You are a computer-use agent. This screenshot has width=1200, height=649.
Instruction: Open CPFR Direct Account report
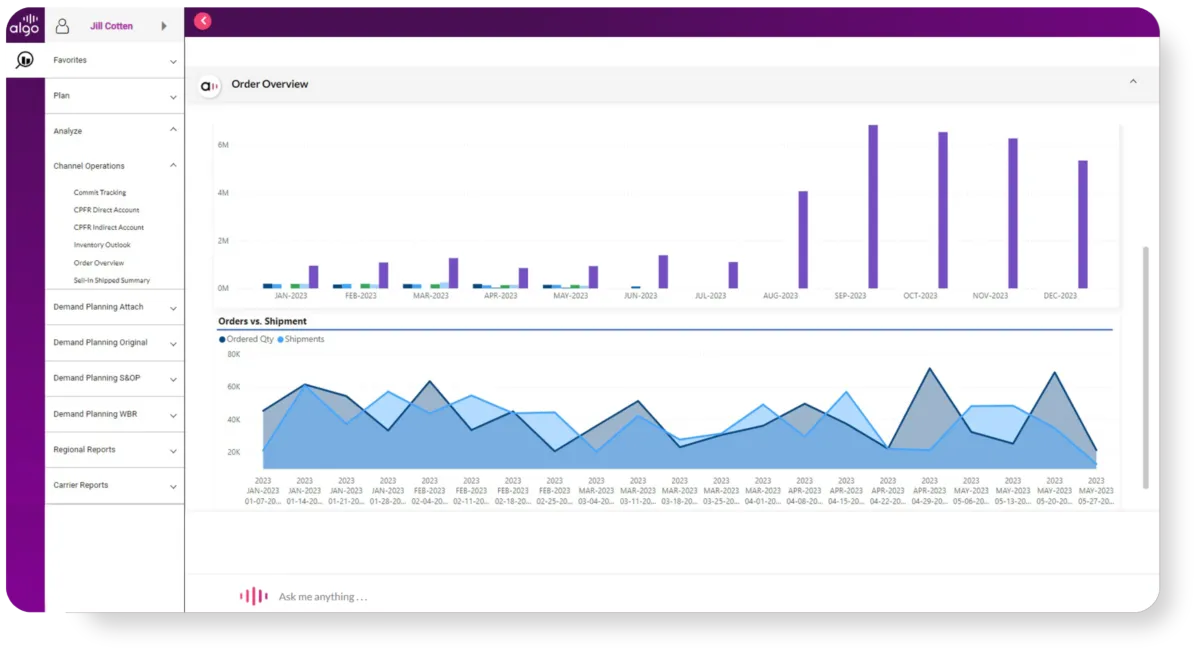106,210
